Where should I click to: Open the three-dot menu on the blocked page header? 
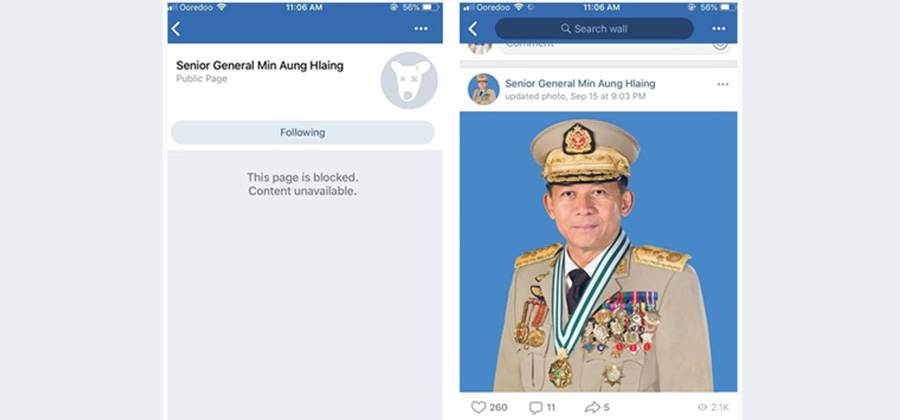pos(421,29)
